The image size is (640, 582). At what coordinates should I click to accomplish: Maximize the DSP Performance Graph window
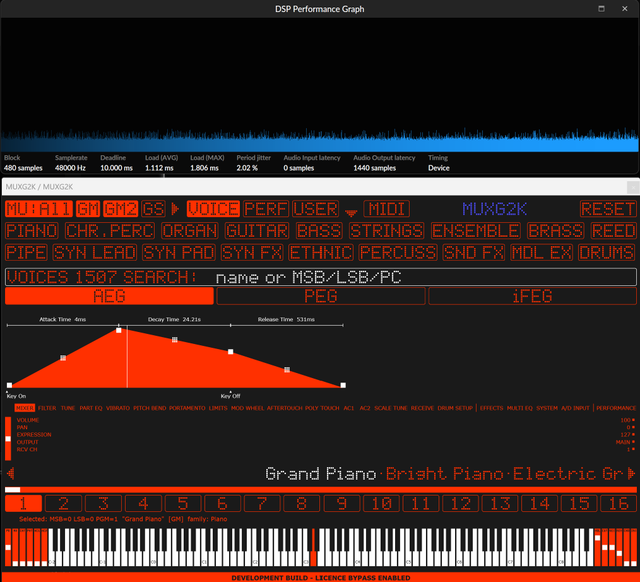click(601, 9)
